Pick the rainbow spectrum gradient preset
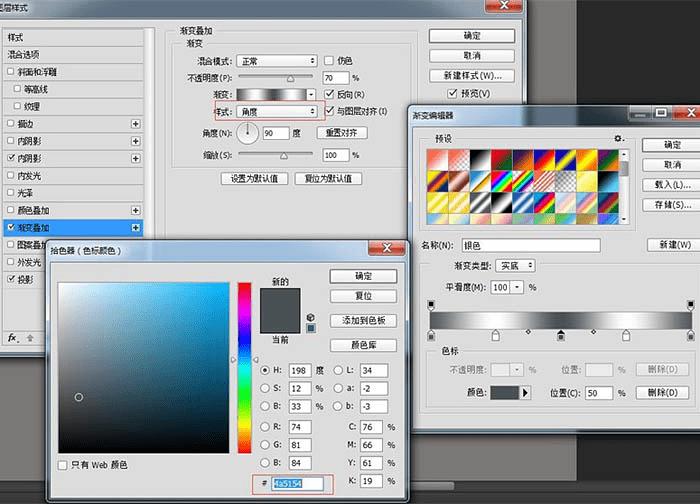Viewport: 700px width, 504px height. point(501,182)
